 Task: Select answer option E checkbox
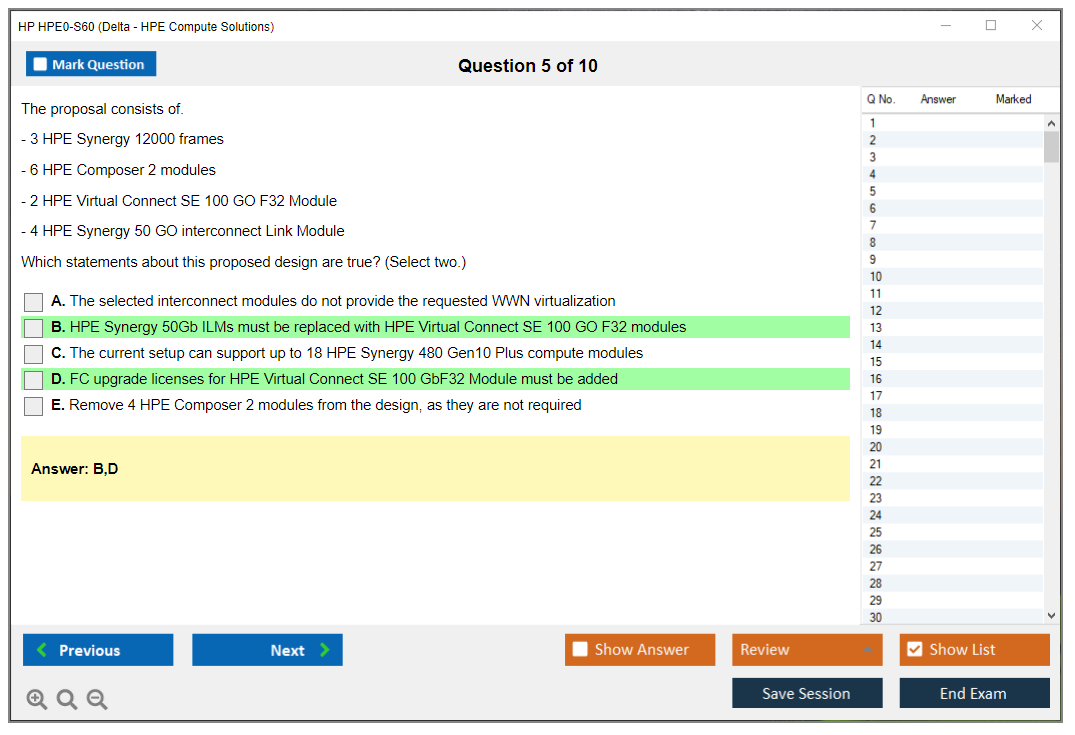(34, 406)
